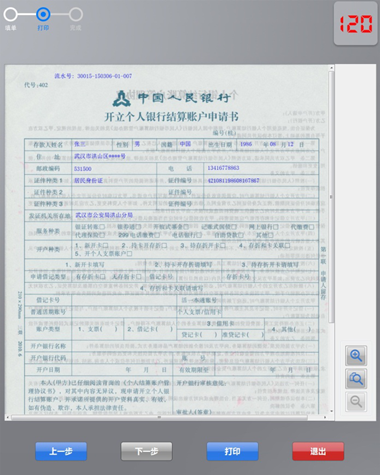Select the highlighted 打印 step circle

click(43, 14)
